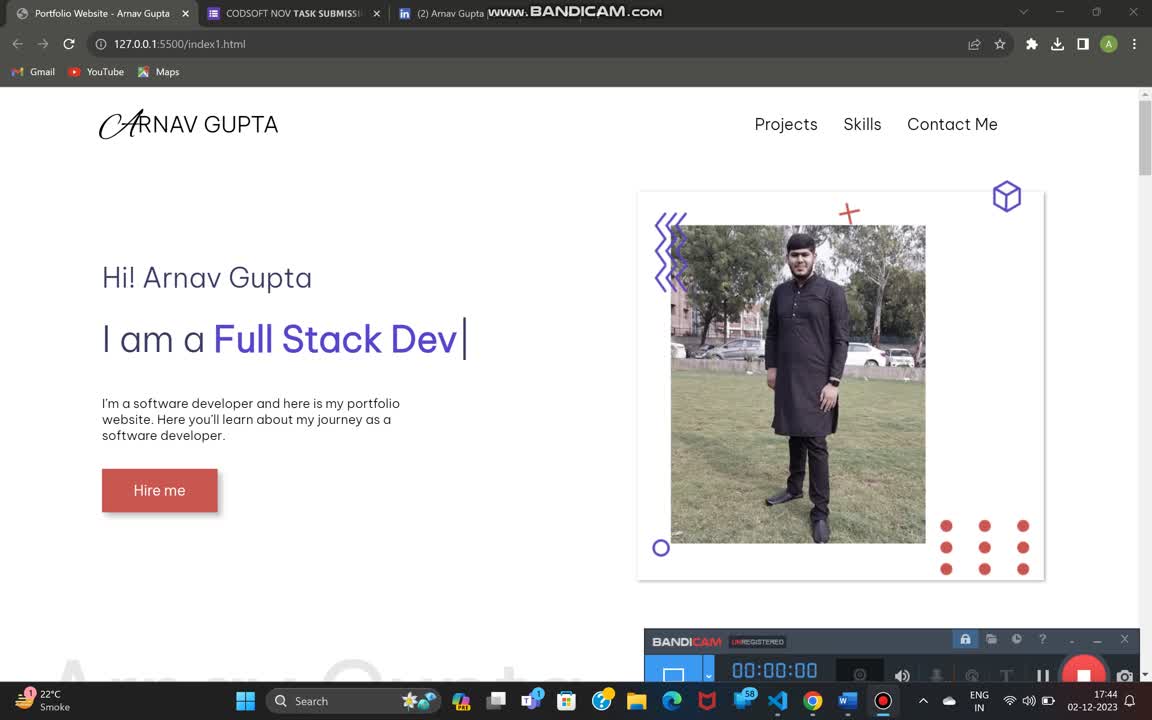1152x720 pixels.
Task: Open the Windows Start menu
Action: (245, 701)
